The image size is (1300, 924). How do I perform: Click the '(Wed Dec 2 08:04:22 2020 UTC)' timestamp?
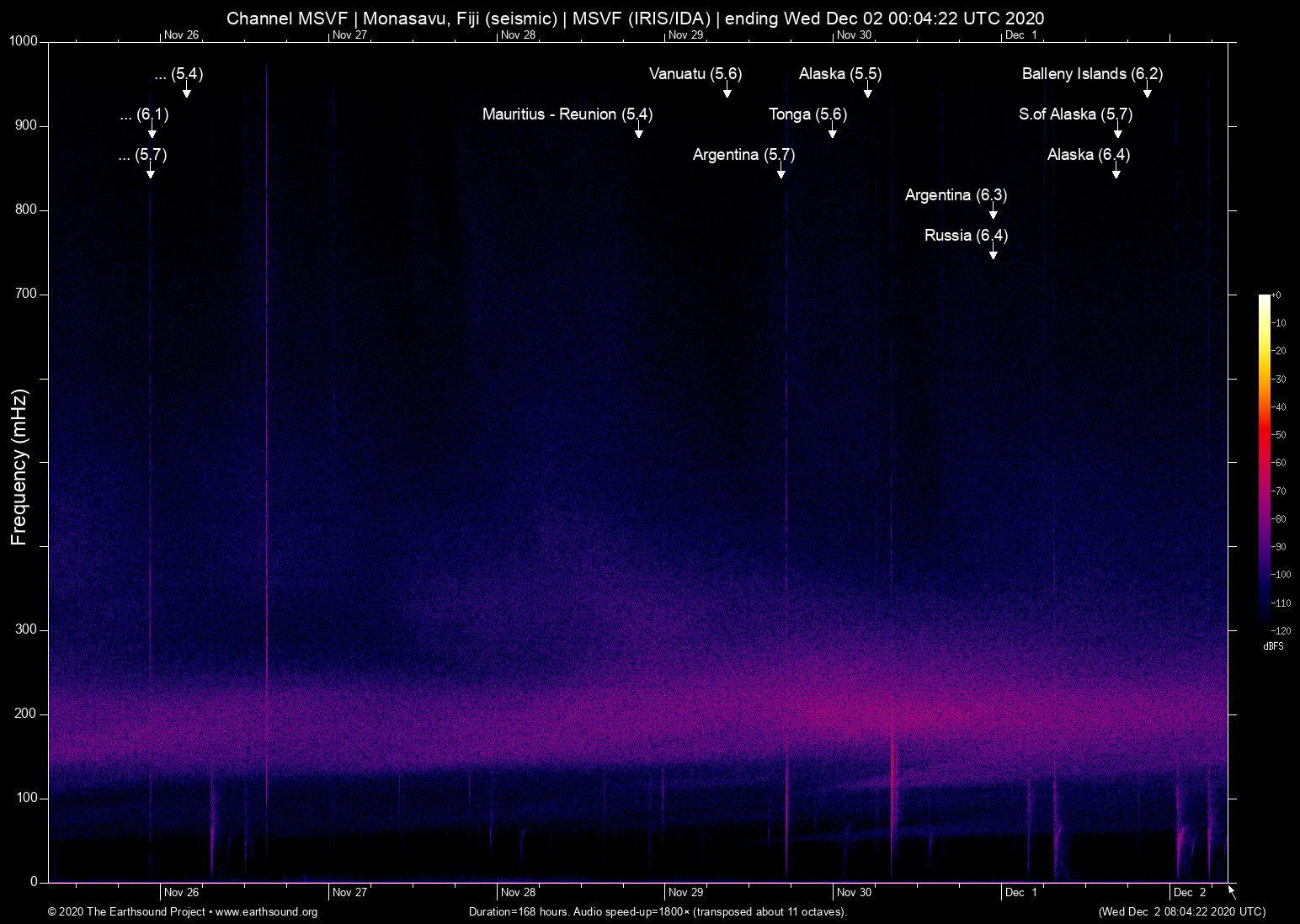tap(1181, 912)
